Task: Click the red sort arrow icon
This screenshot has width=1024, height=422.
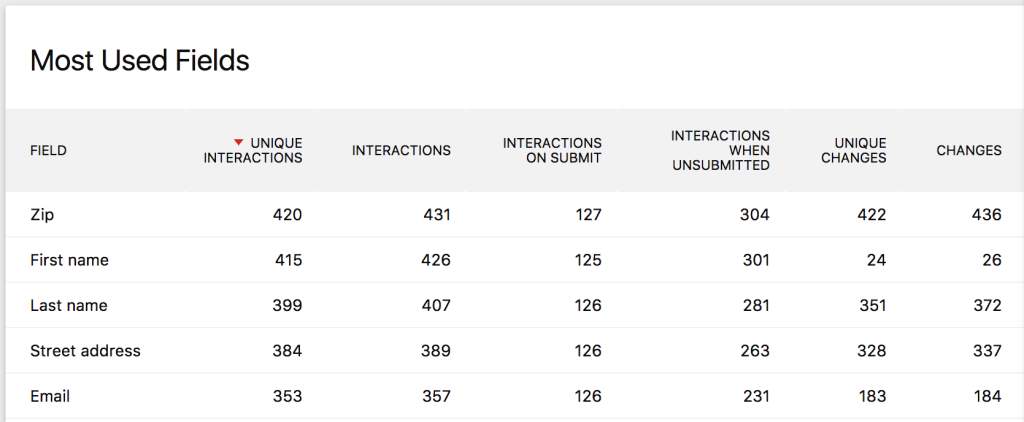Action: (239, 143)
